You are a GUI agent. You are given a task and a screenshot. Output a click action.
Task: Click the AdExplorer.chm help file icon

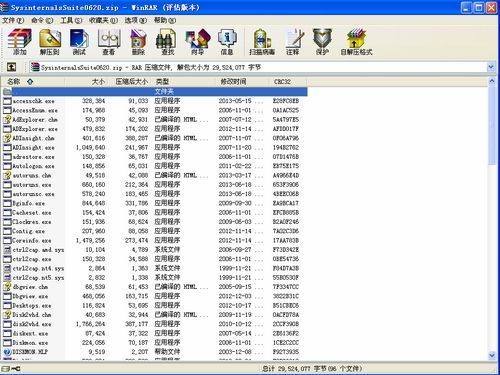(x=7, y=119)
